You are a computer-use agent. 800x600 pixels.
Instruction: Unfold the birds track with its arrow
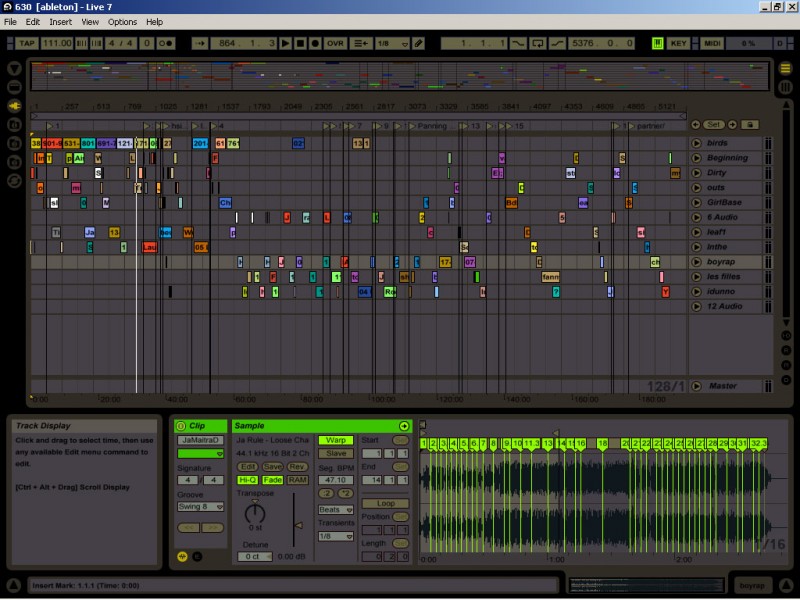[x=696, y=143]
